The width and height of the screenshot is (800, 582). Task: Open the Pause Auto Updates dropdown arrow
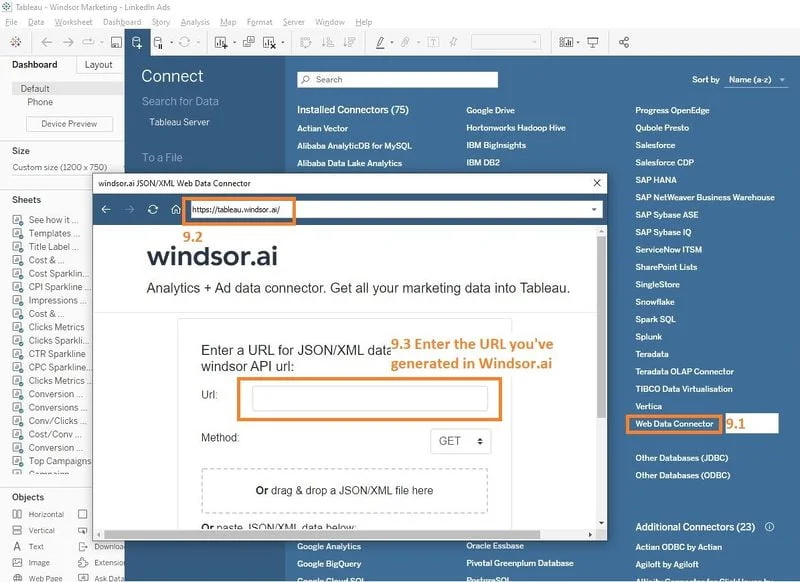click(171, 42)
